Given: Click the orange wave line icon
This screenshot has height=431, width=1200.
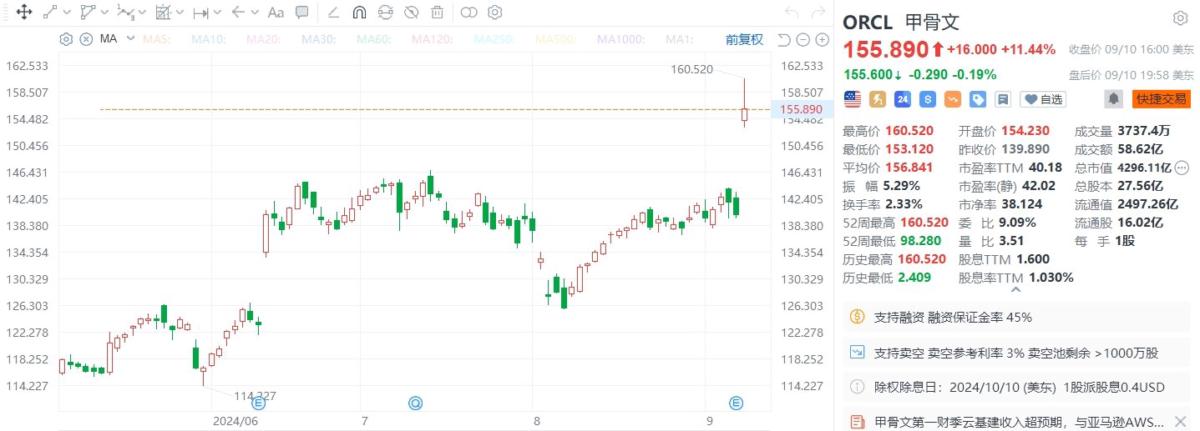Looking at the screenshot, I should 953,99.
